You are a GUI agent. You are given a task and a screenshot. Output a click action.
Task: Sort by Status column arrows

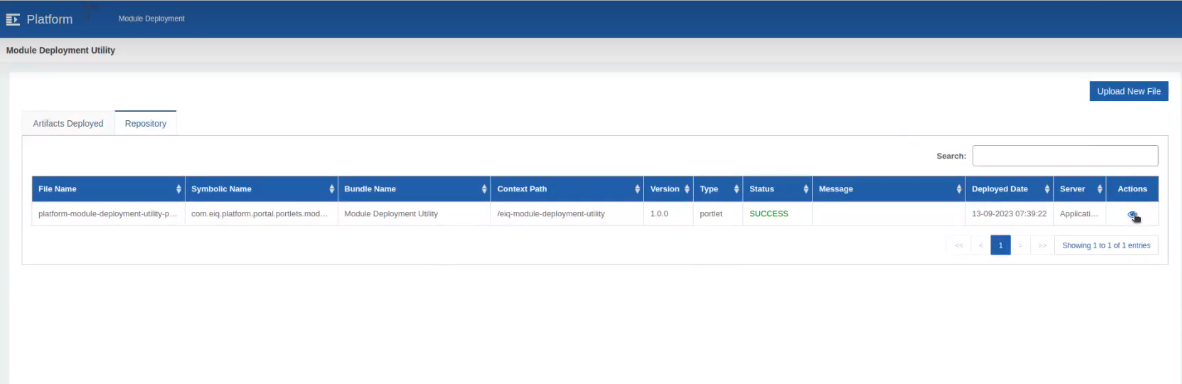point(806,189)
